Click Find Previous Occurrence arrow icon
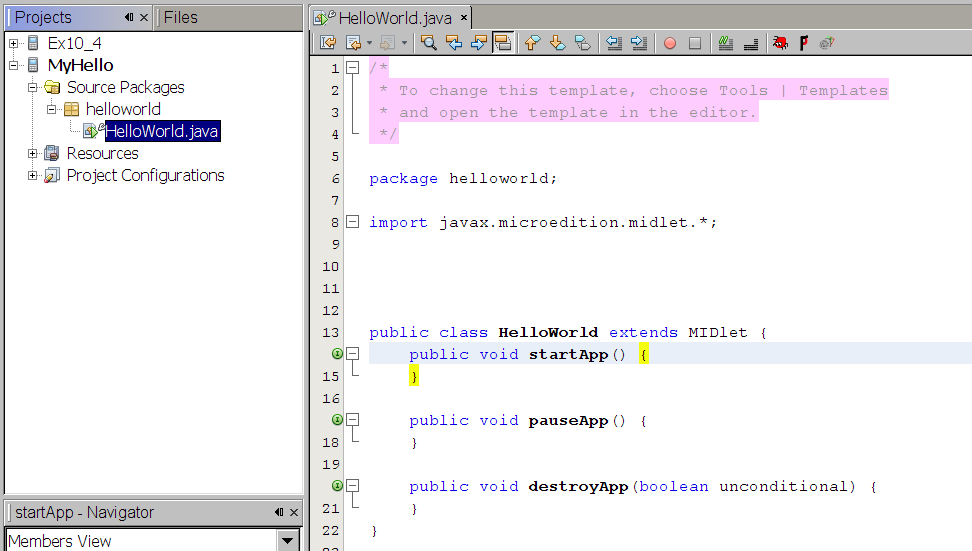 point(453,43)
